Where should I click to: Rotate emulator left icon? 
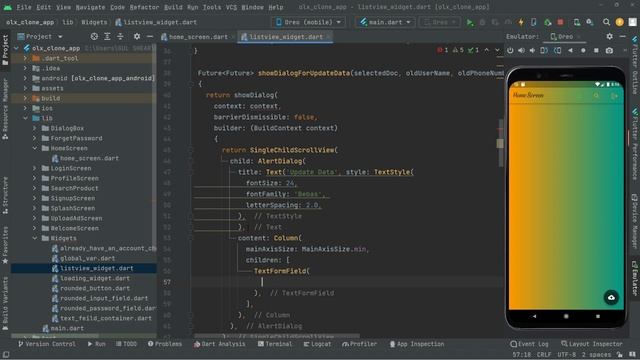click(x=544, y=51)
